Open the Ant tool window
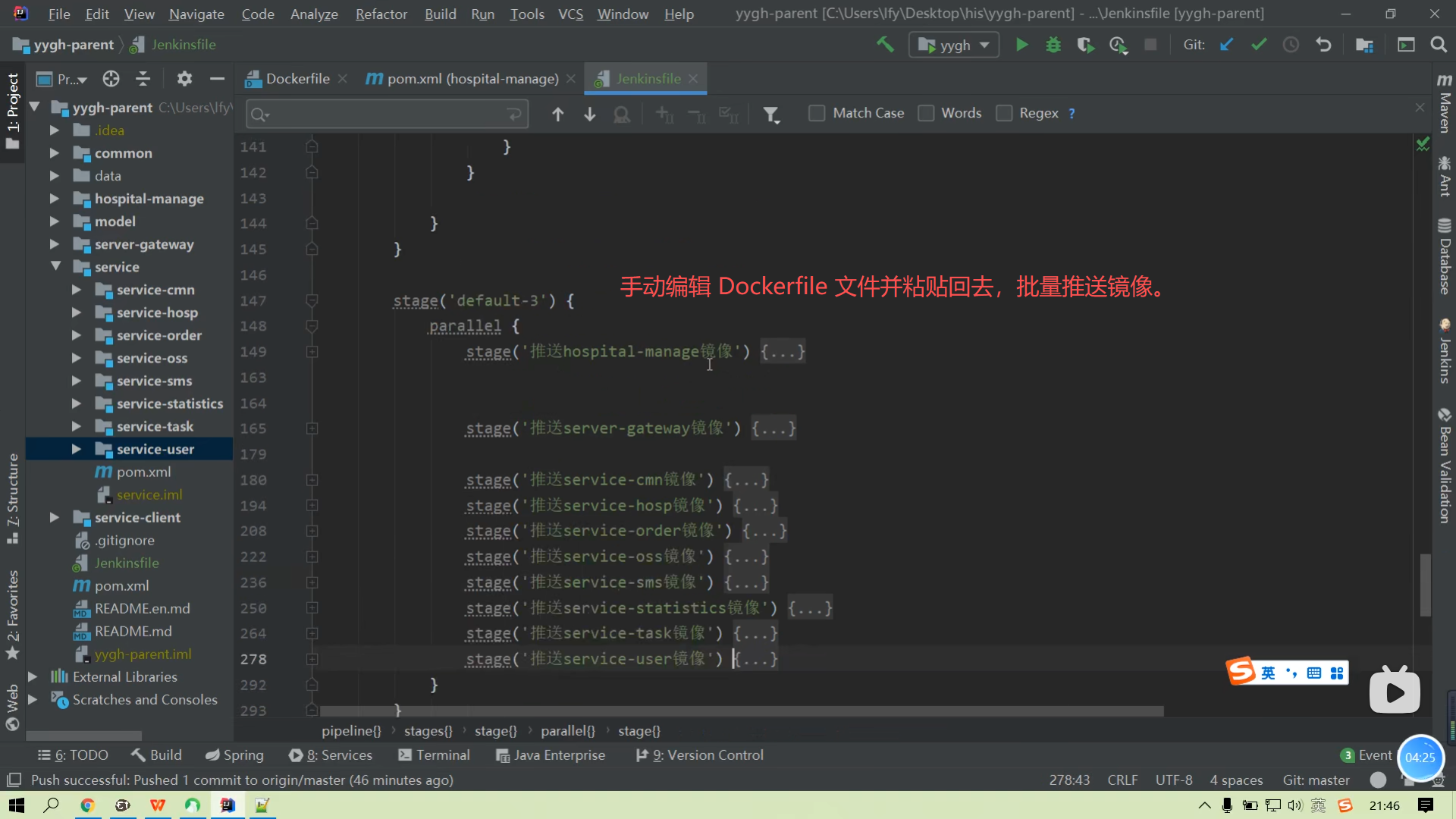Image resolution: width=1456 pixels, height=819 pixels. [1445, 176]
